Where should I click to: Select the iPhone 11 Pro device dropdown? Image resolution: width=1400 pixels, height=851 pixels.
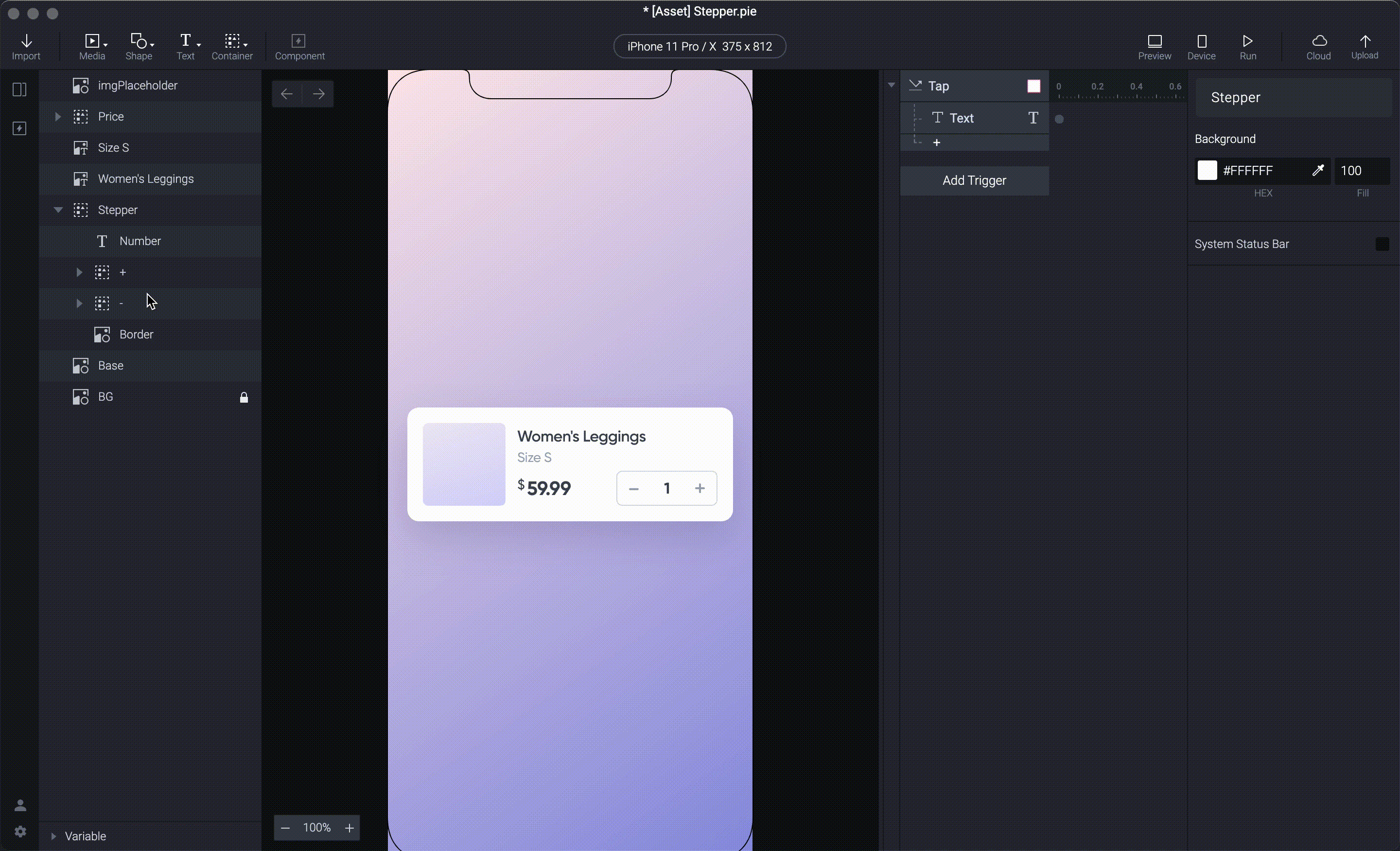click(x=700, y=46)
